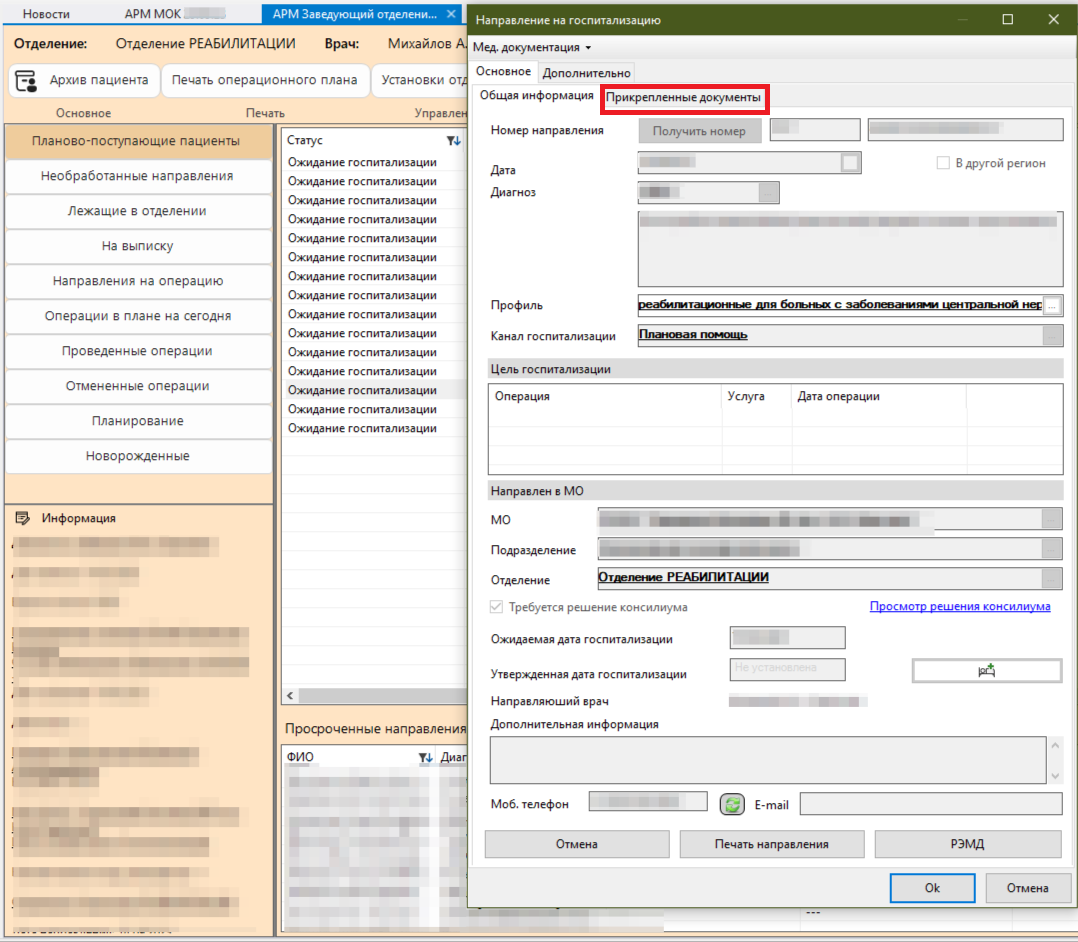This screenshot has width=1078, height=942.
Task: Click the left Отмена button above Ok row
Action: 577,844
